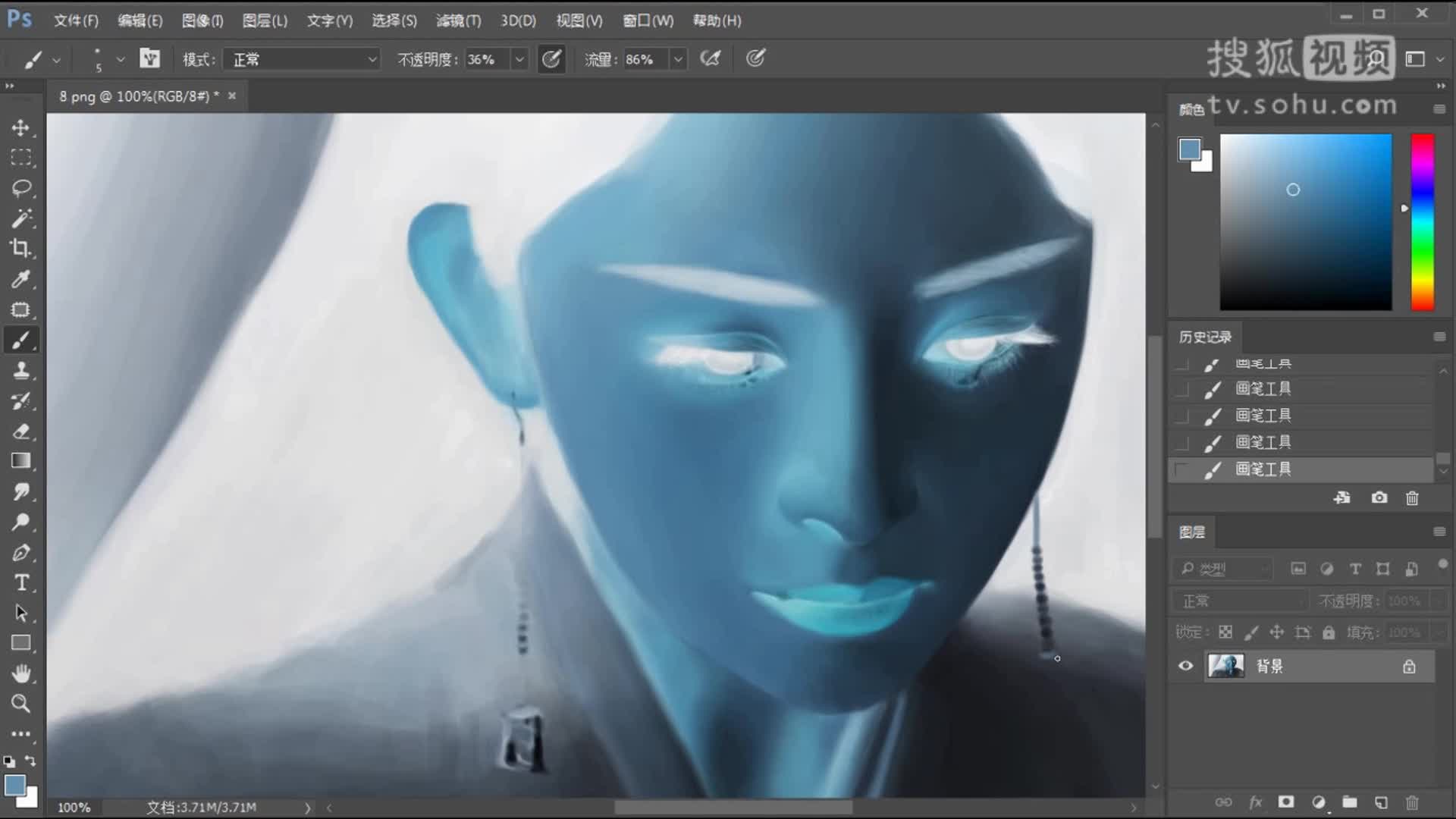The height and width of the screenshot is (819, 1456).
Task: Select the Zoom tool
Action: click(21, 704)
